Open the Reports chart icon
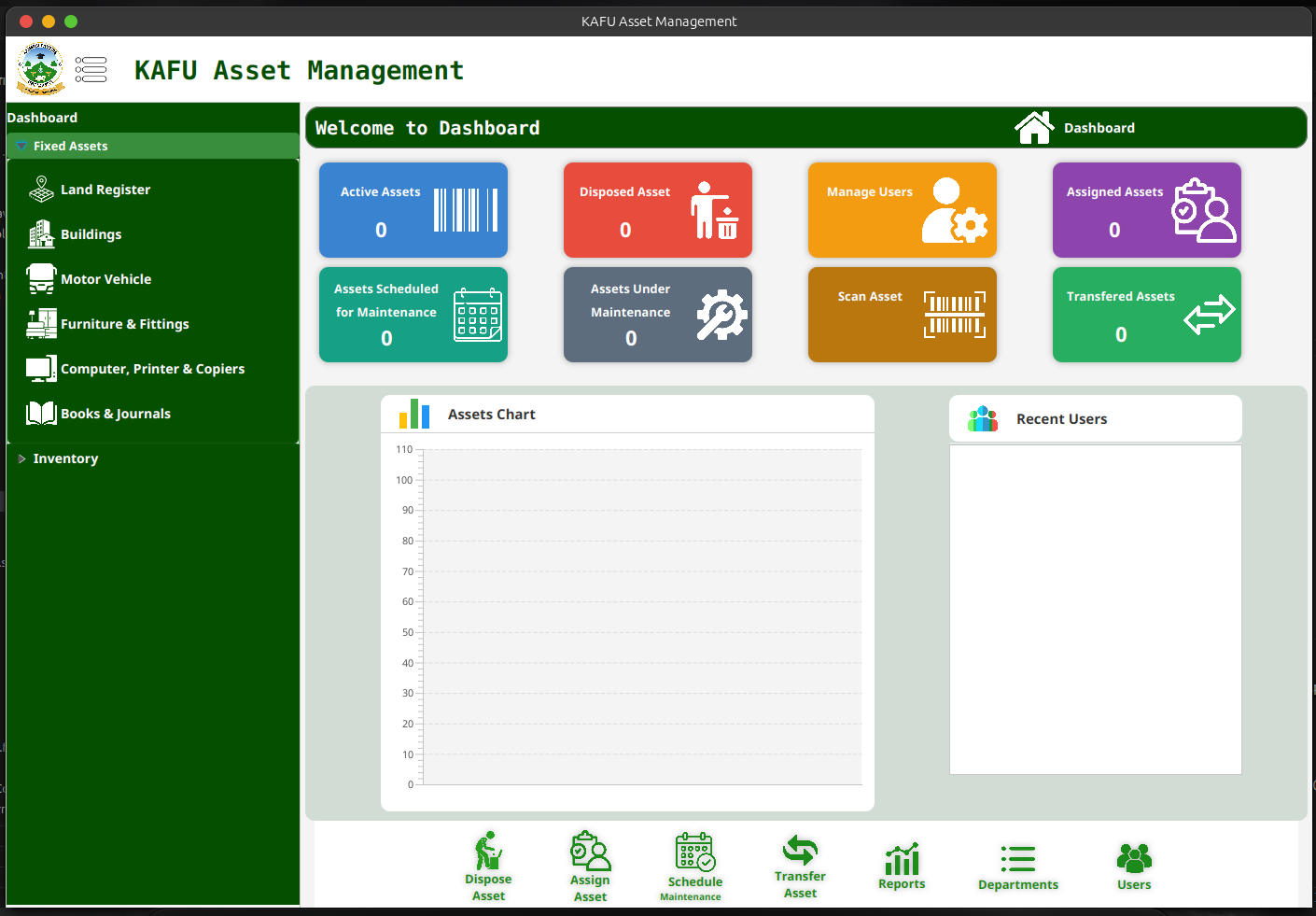Screen dimensions: 1316x916 coord(902,858)
